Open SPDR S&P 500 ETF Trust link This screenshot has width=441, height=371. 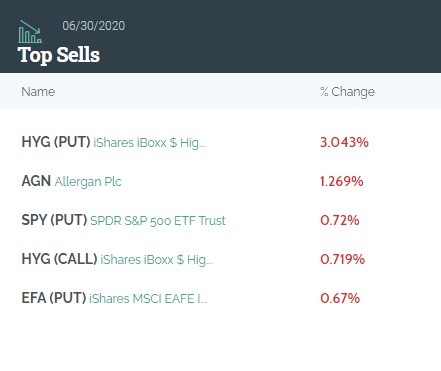[x=158, y=221]
